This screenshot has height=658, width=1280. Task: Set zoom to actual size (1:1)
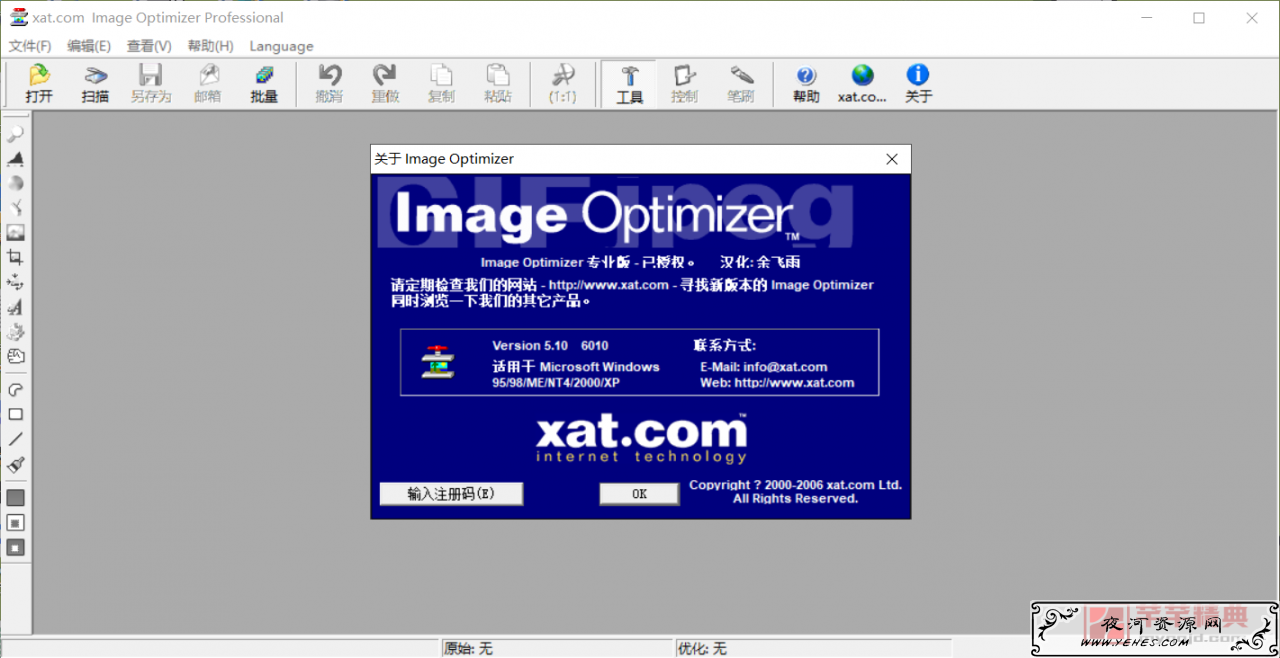(x=562, y=84)
